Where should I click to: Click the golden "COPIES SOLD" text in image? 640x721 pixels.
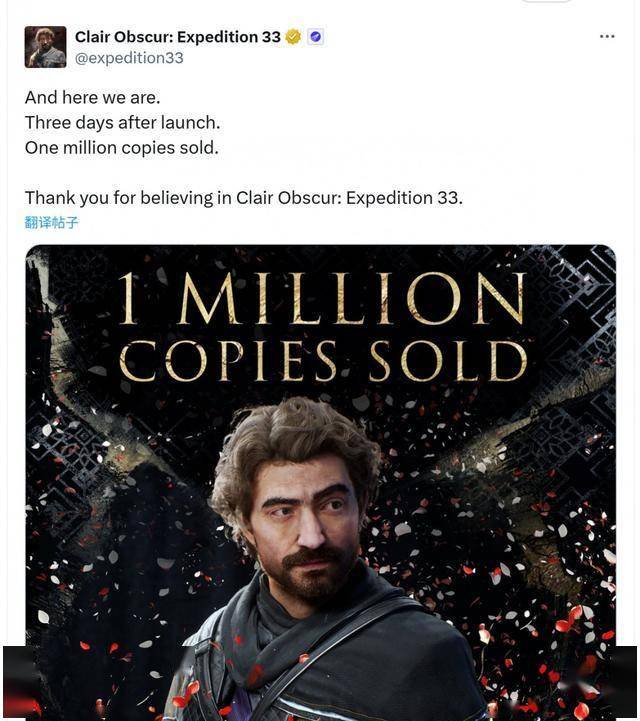324,361
